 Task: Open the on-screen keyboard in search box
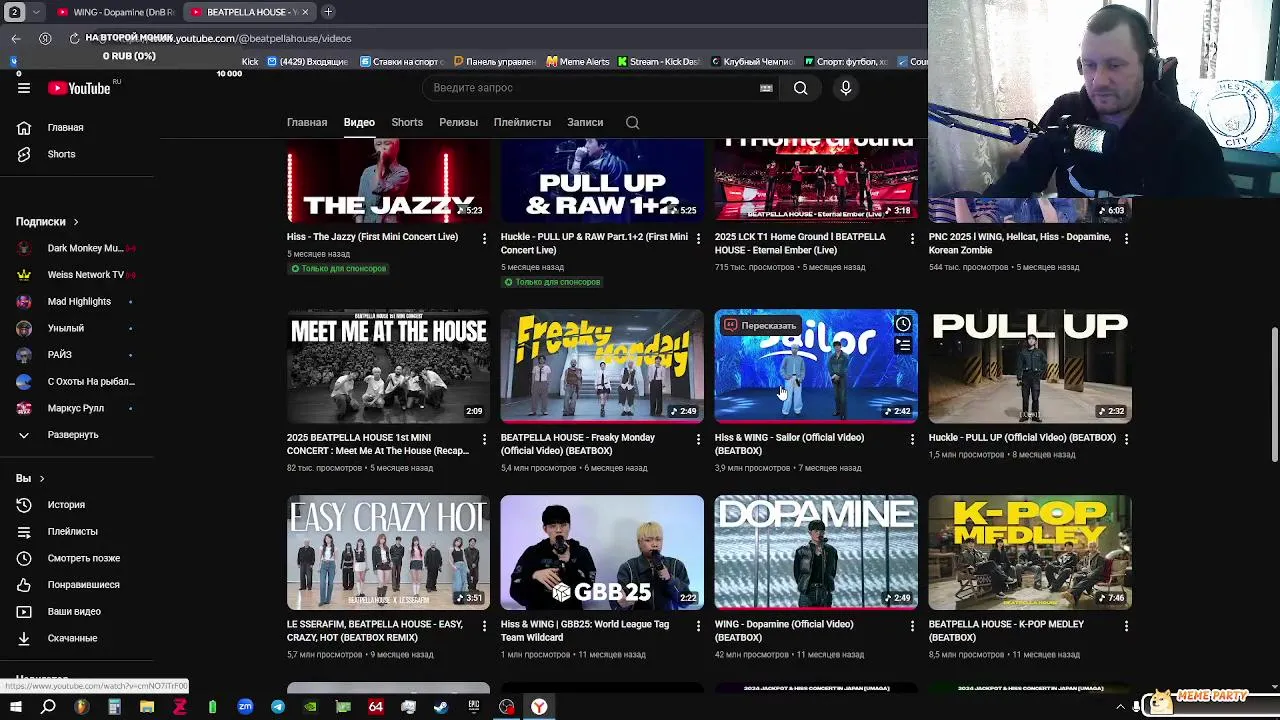coord(766,88)
